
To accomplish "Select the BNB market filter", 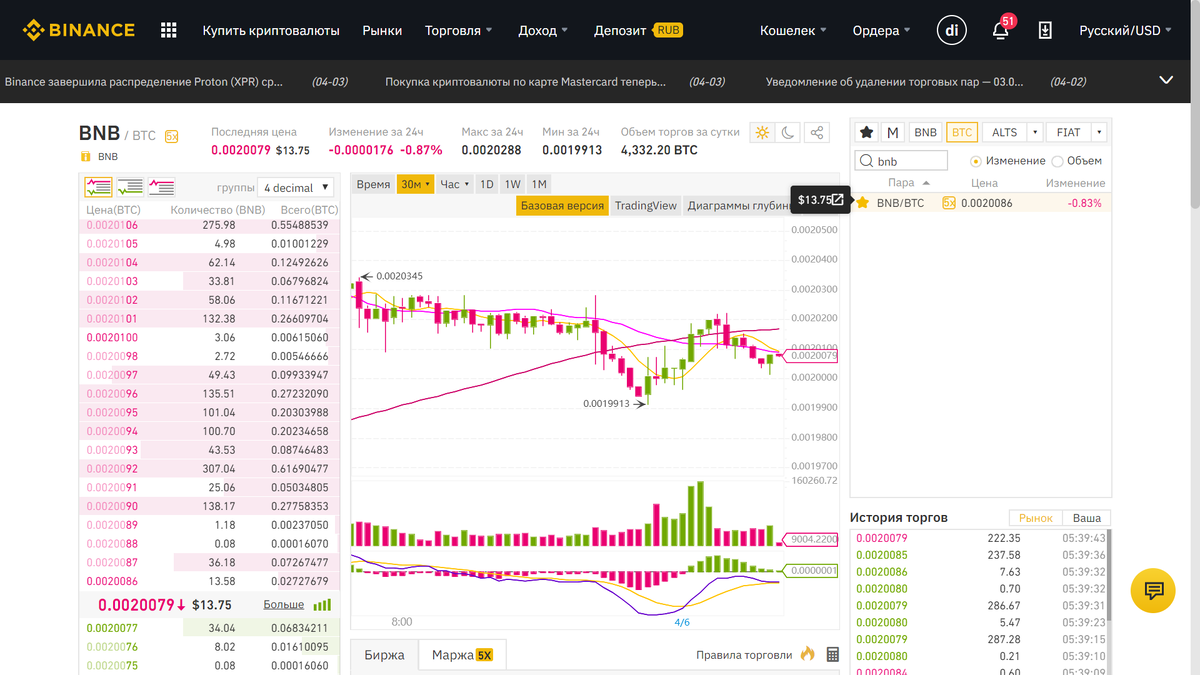I will tap(926, 132).
